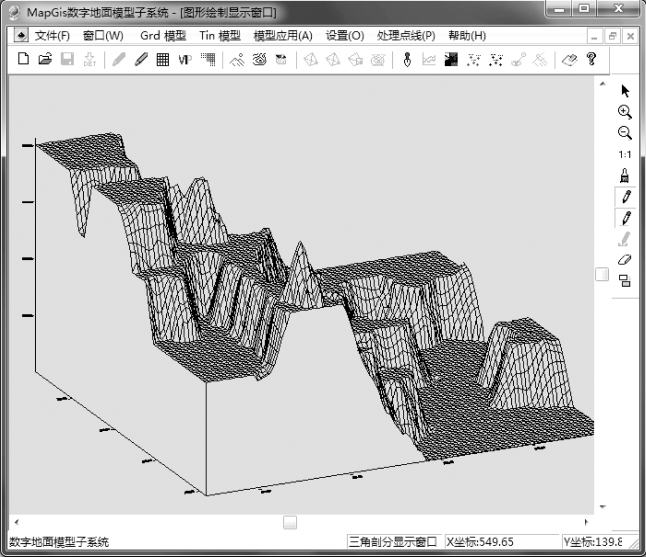Viewport: 646px width, 557px height.
Task: Open the 处理点线(P) menu
Action: [x=406, y=35]
